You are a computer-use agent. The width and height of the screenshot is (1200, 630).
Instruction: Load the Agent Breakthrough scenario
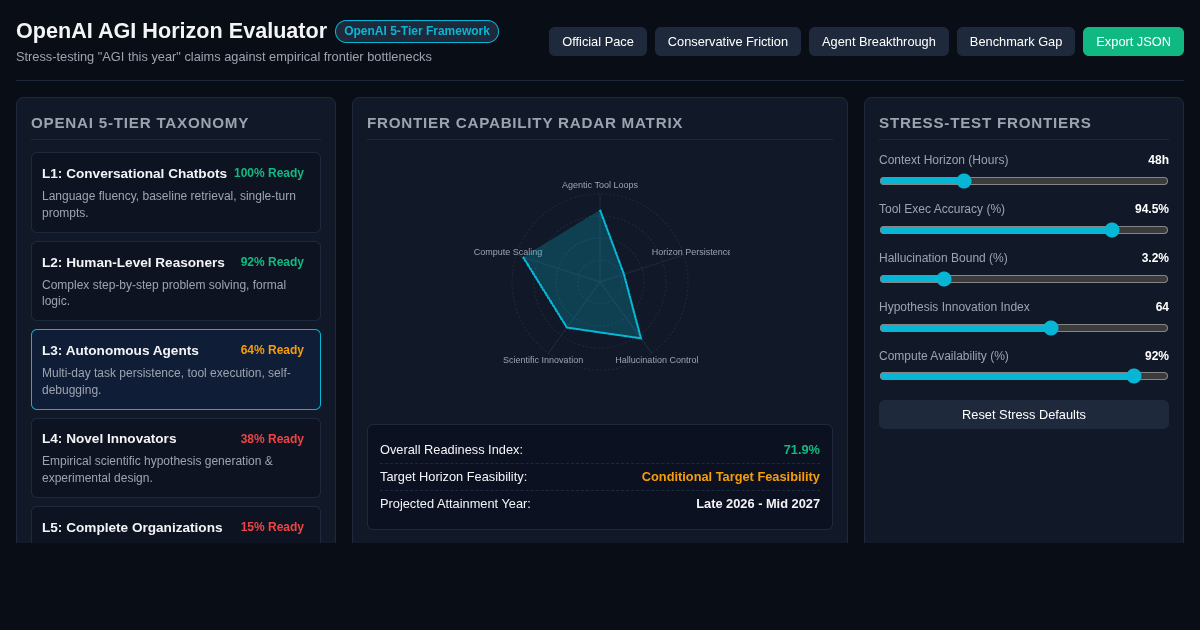[879, 41]
